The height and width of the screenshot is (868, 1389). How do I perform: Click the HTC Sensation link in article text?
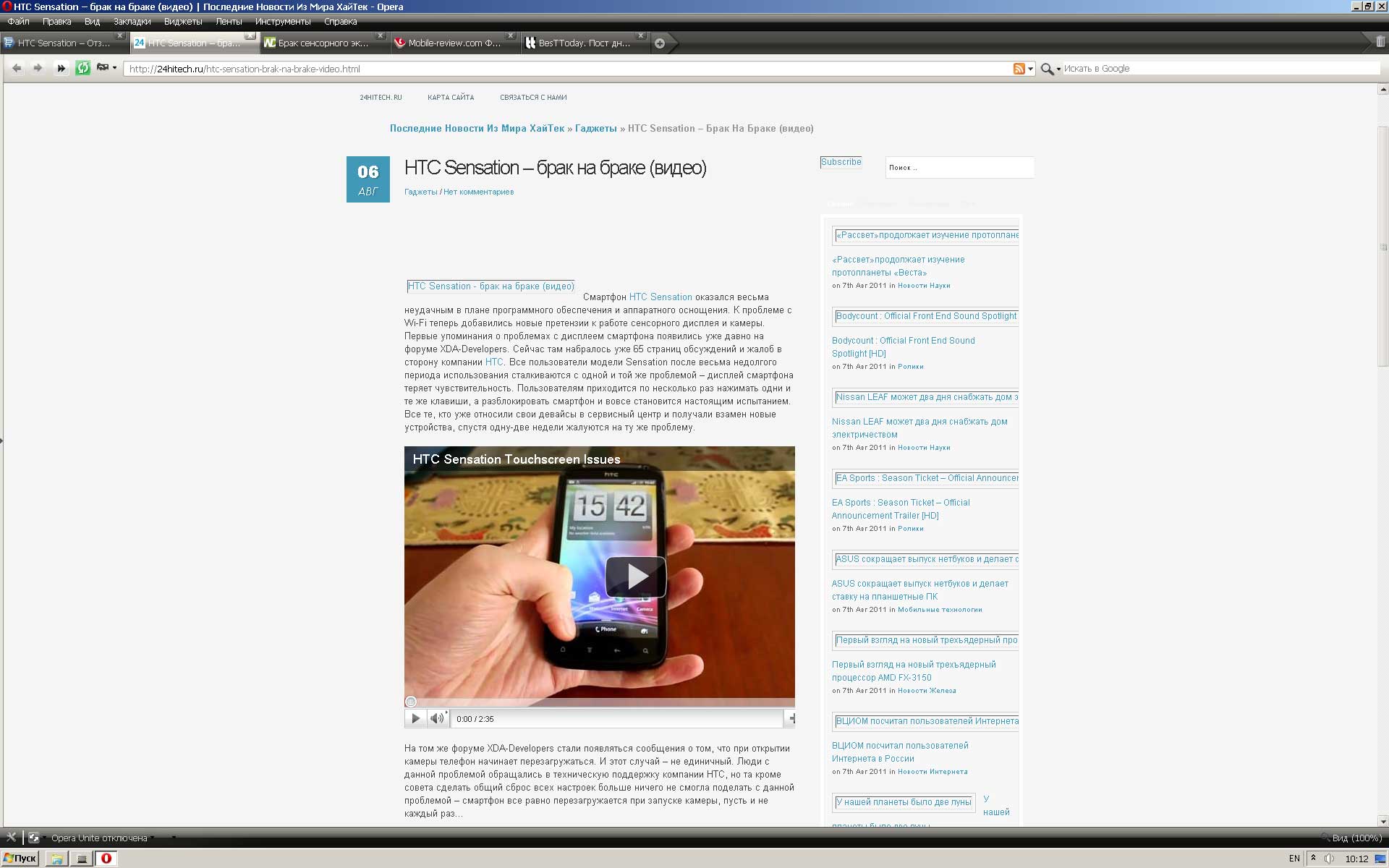click(x=660, y=297)
